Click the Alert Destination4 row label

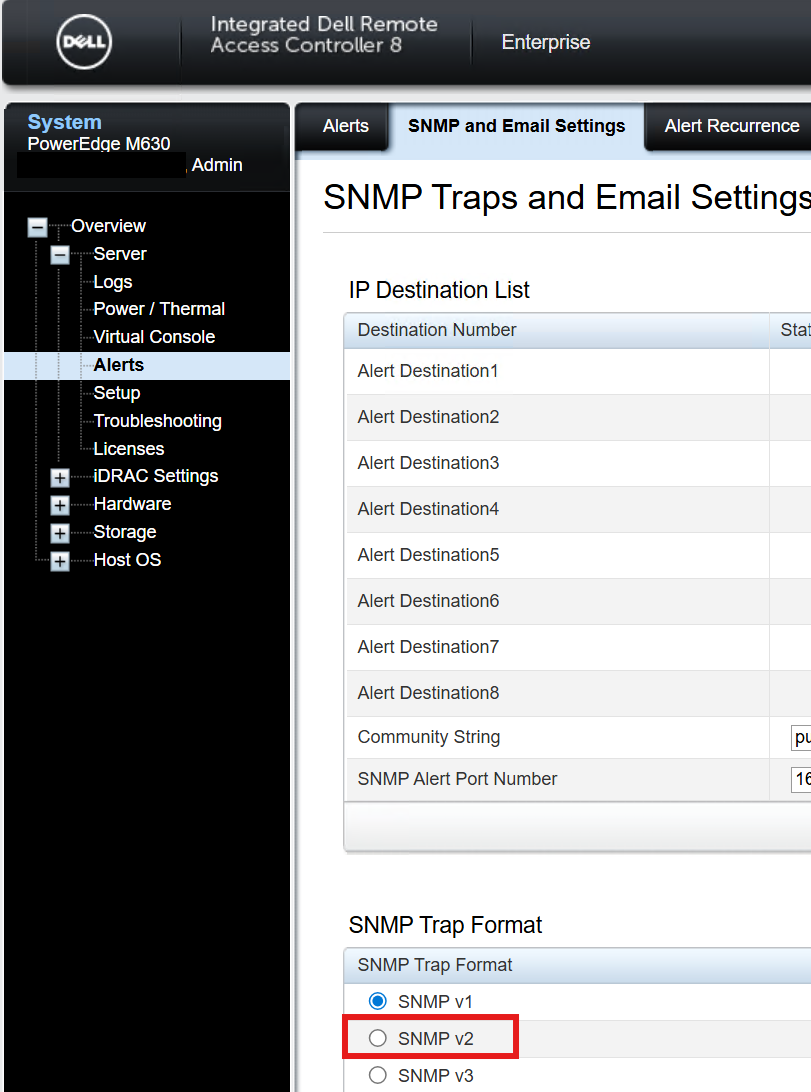point(428,509)
